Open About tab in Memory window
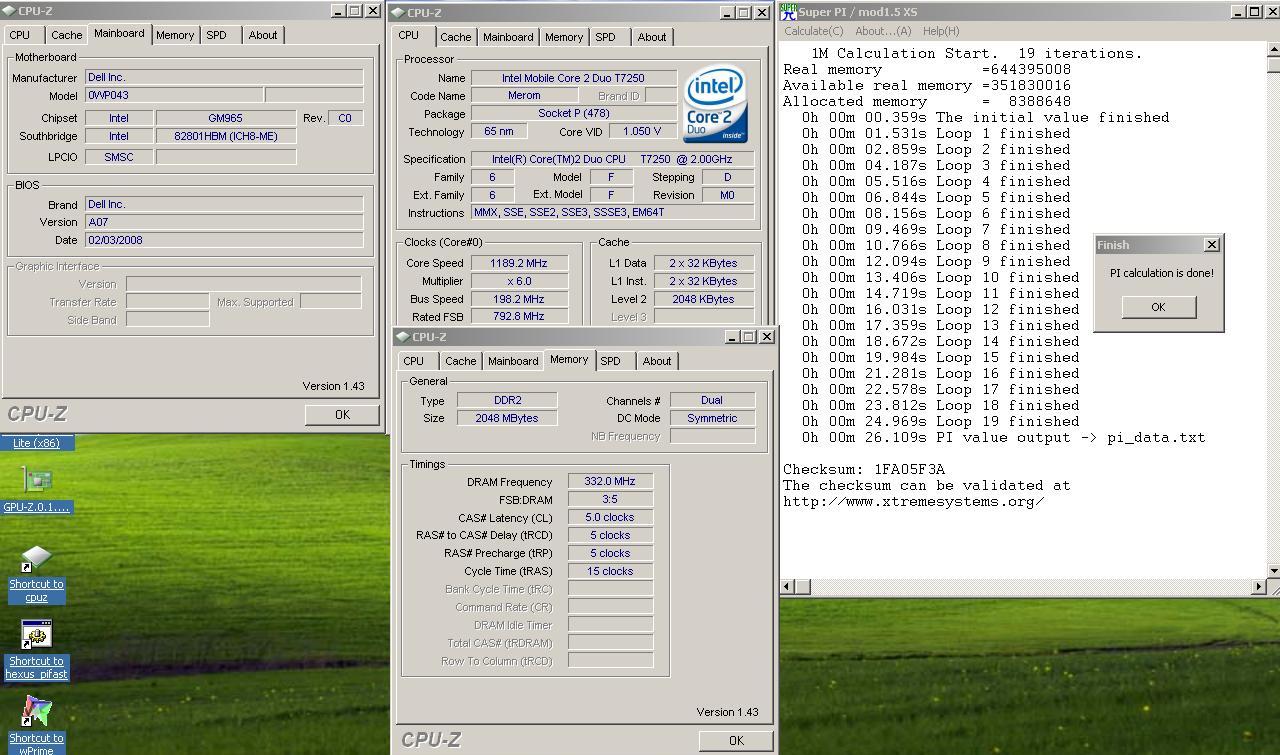The width and height of the screenshot is (1280, 755). 657,361
